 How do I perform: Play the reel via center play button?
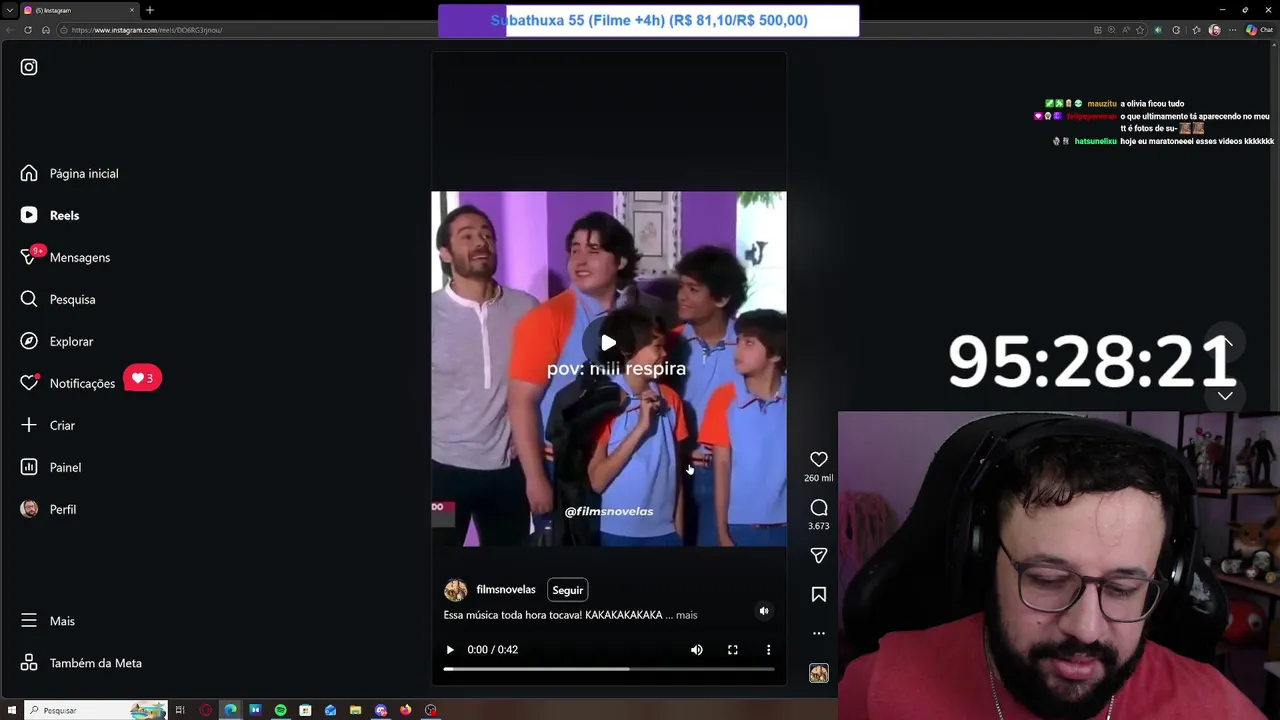click(608, 343)
